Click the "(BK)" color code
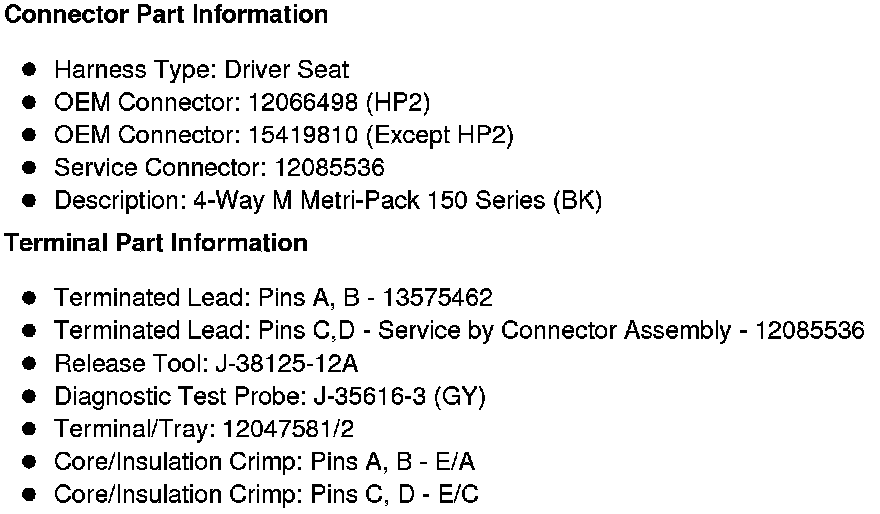 tap(577, 200)
